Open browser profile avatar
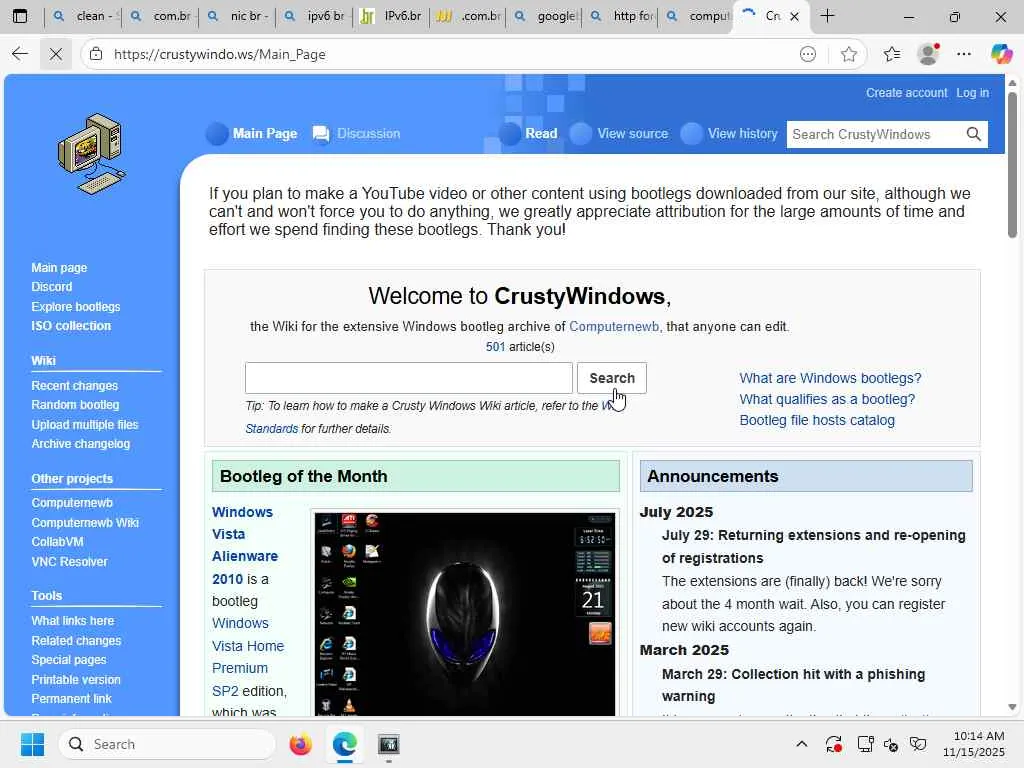The width and height of the screenshot is (1024, 768). 928,54
